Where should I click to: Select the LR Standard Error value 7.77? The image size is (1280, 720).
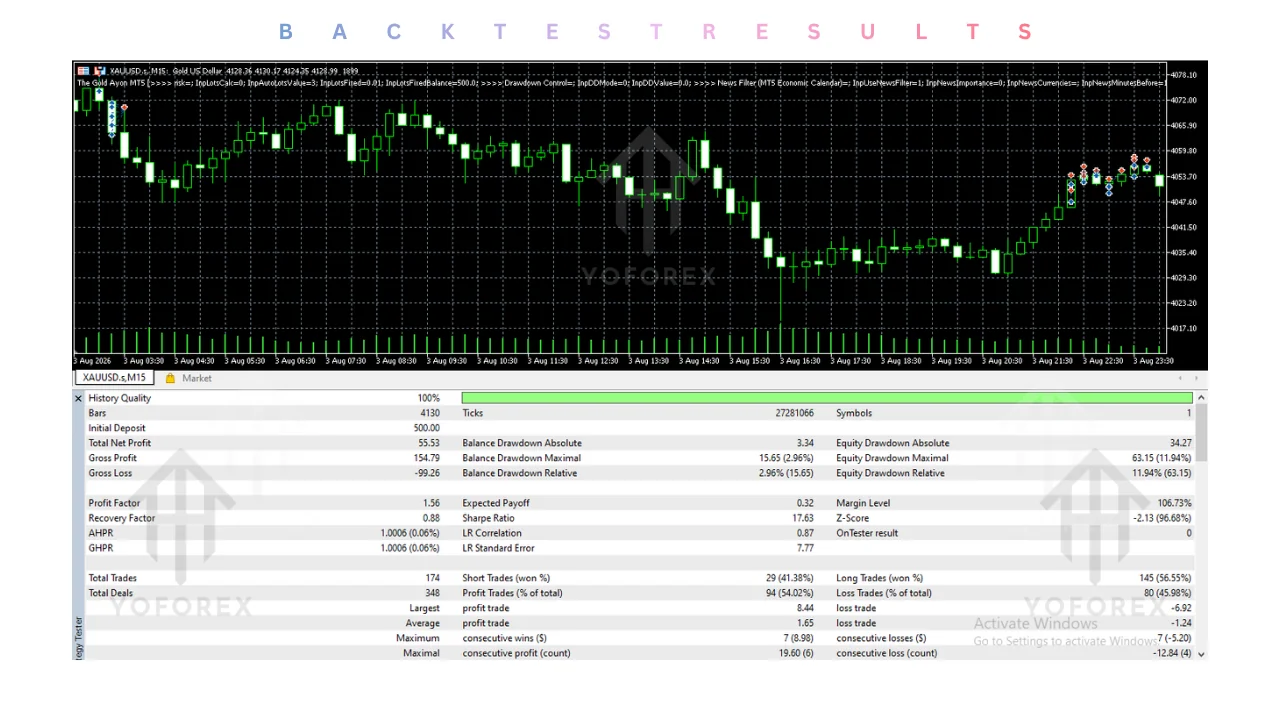[x=805, y=548]
